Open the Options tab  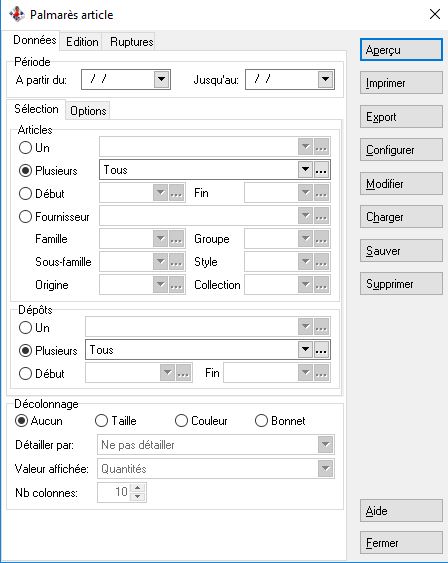coord(88,111)
